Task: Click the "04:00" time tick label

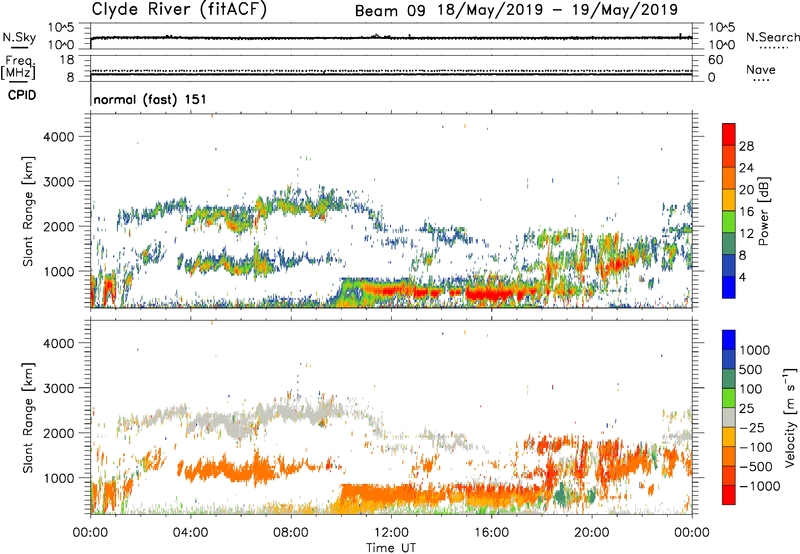Action: coord(190,533)
